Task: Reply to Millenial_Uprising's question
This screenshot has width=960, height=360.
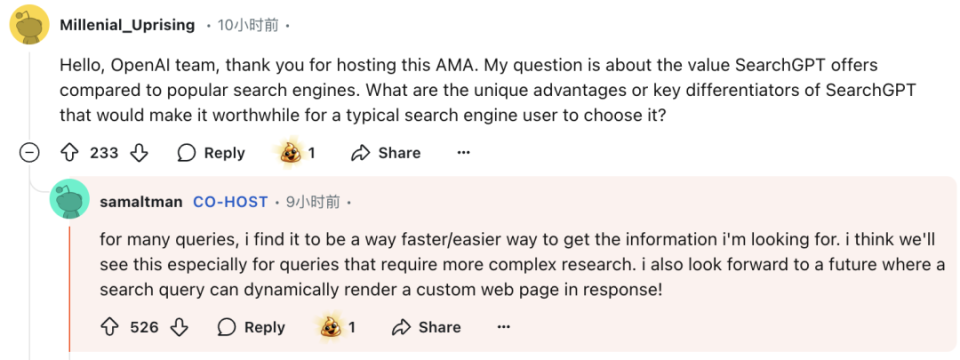Action: (x=211, y=153)
